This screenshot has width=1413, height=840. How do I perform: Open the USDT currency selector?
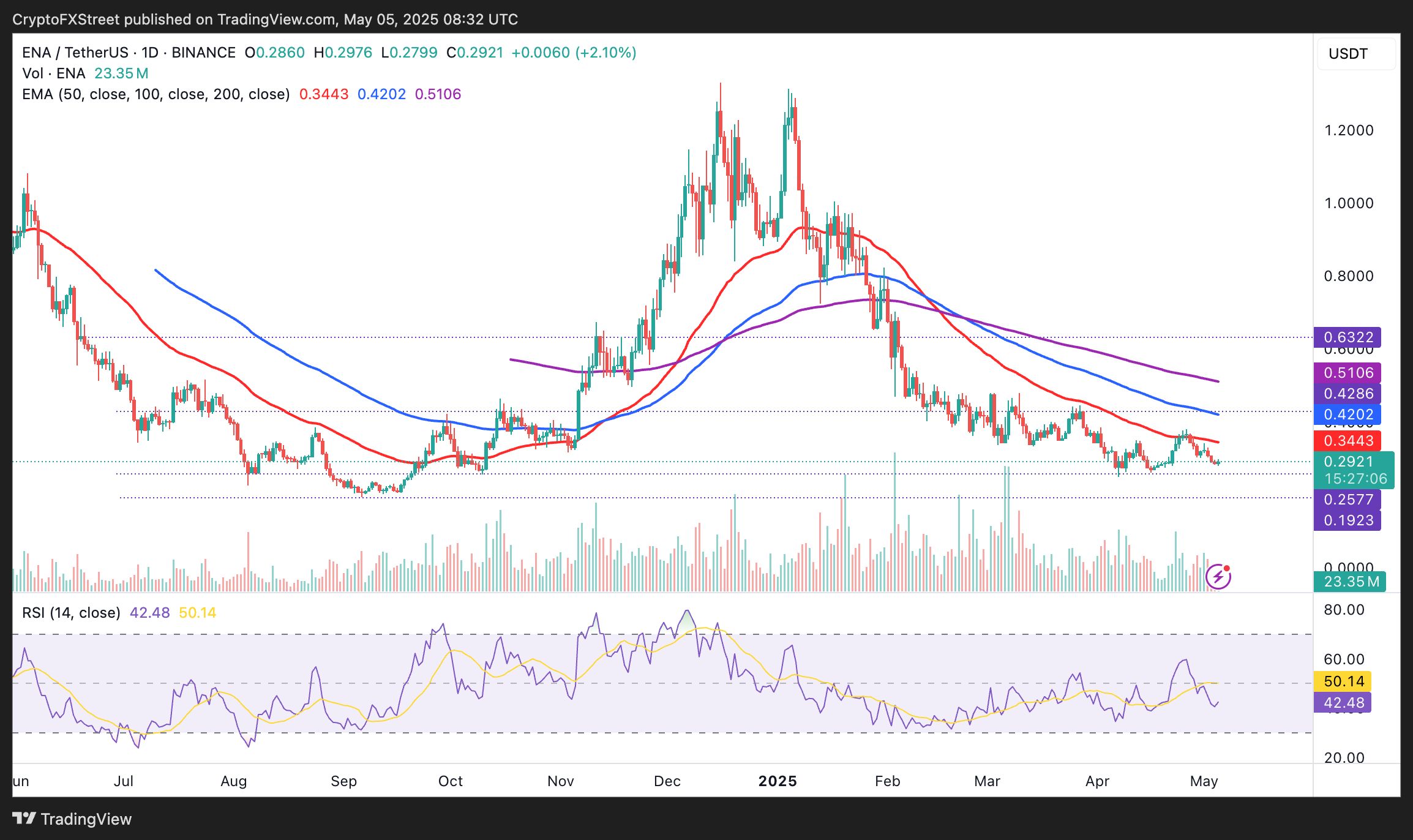[1356, 54]
